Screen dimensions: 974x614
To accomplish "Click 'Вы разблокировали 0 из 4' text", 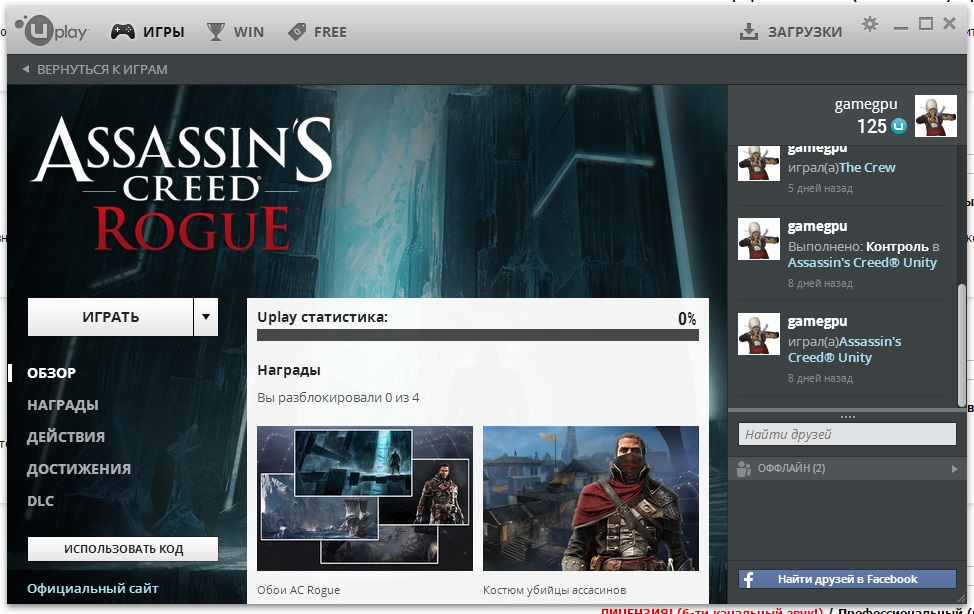I will [338, 398].
